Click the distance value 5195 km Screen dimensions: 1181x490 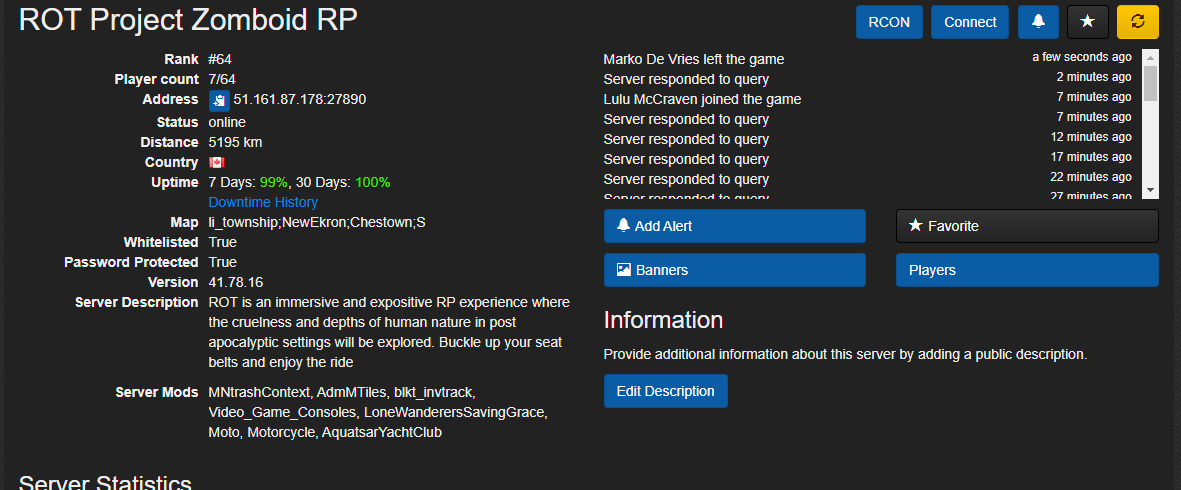tap(235, 142)
